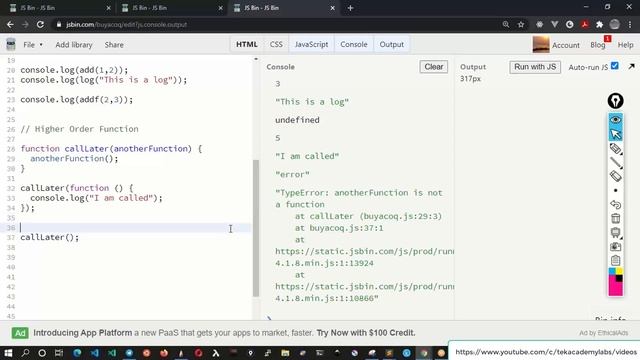640x360 pixels.
Task: Open a new browser tab with plus
Action: click(350, 8)
